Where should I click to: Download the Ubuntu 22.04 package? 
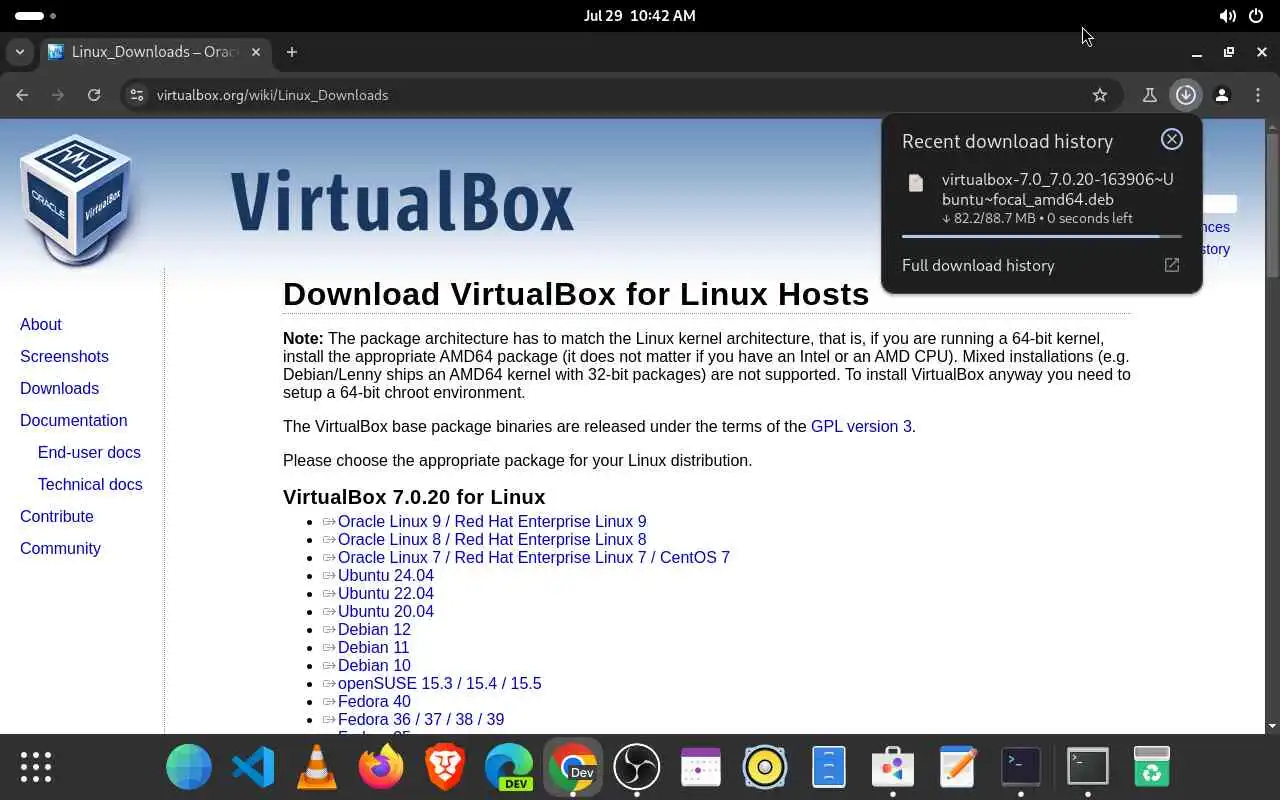[x=386, y=593]
